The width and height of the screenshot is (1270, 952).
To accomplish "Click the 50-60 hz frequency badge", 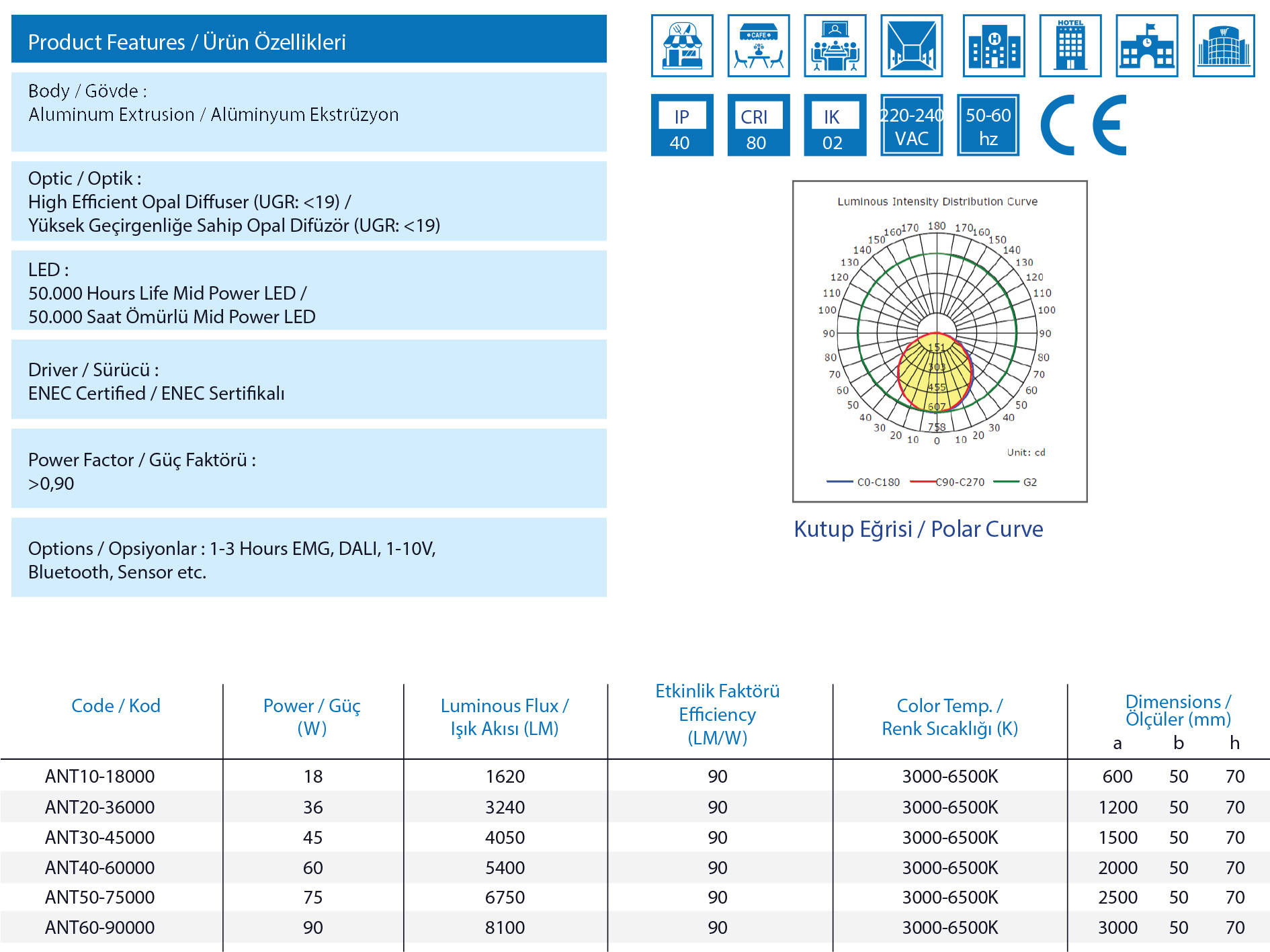I will pos(988,125).
